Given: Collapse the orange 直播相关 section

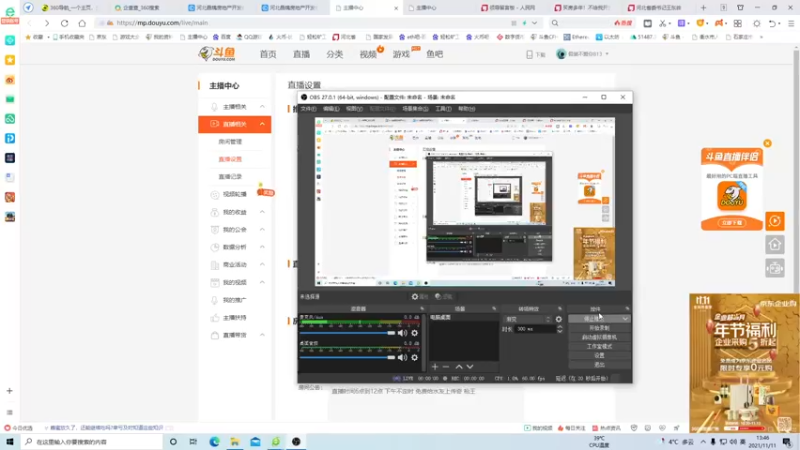Looking at the screenshot, I should (262, 124).
